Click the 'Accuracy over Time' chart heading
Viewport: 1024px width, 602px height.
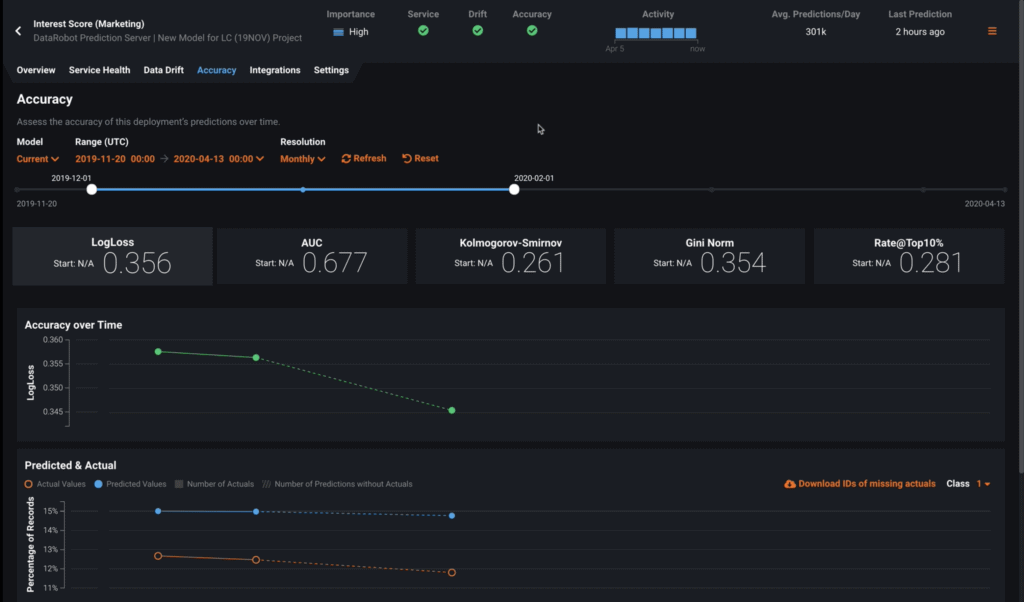point(73,325)
